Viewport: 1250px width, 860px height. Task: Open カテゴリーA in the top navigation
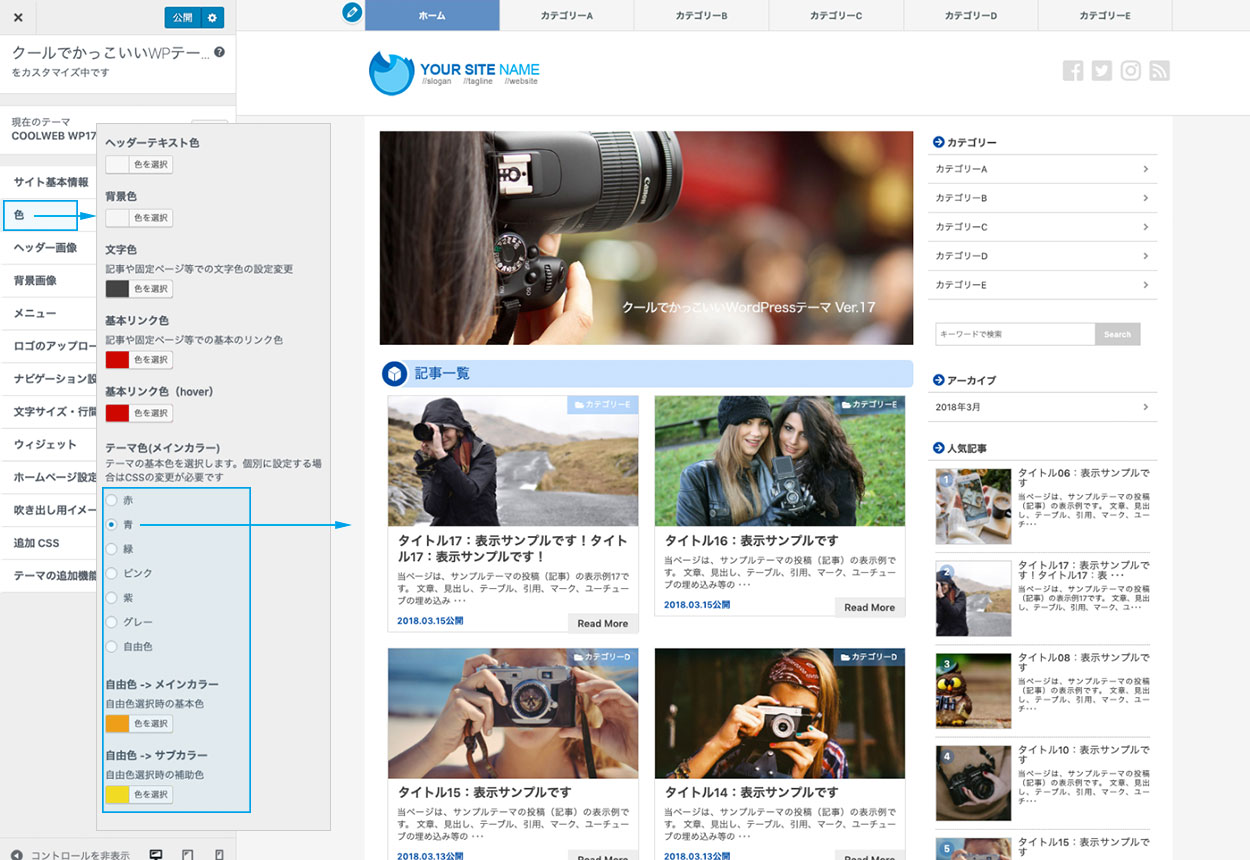[567, 15]
